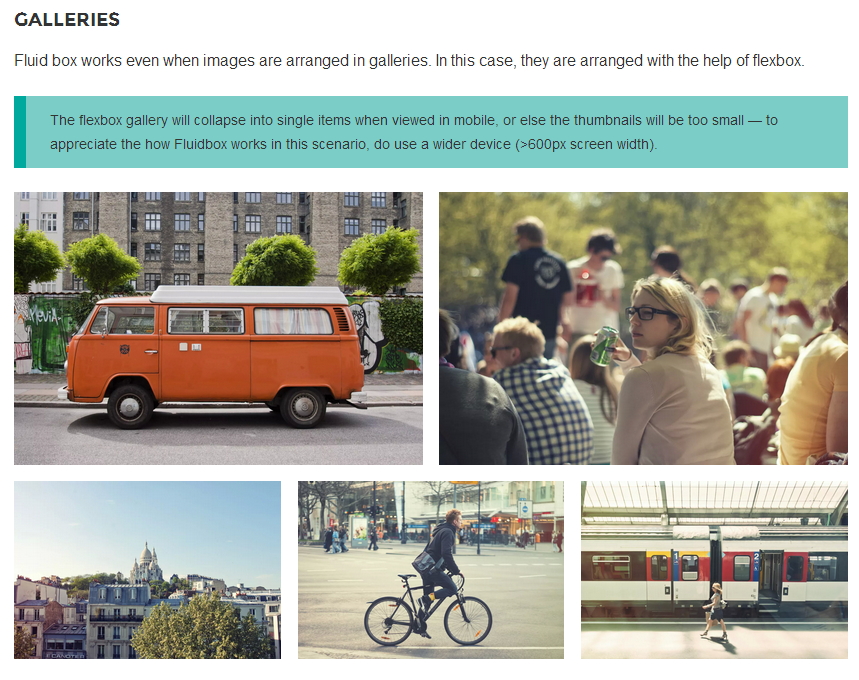Open the Paris basilica skyline thumbnail
This screenshot has width=859, height=680.
coord(147,570)
